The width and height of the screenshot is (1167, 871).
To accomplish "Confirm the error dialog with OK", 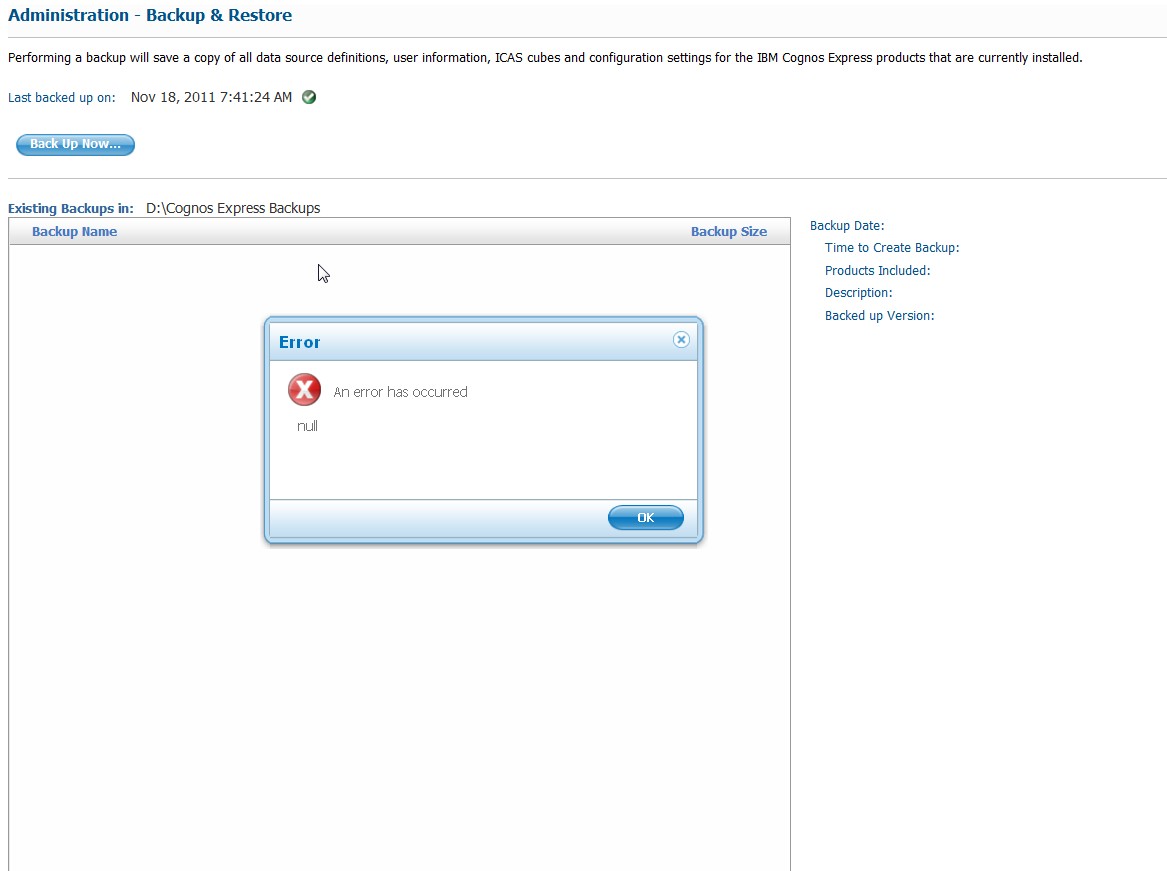I will click(645, 517).
